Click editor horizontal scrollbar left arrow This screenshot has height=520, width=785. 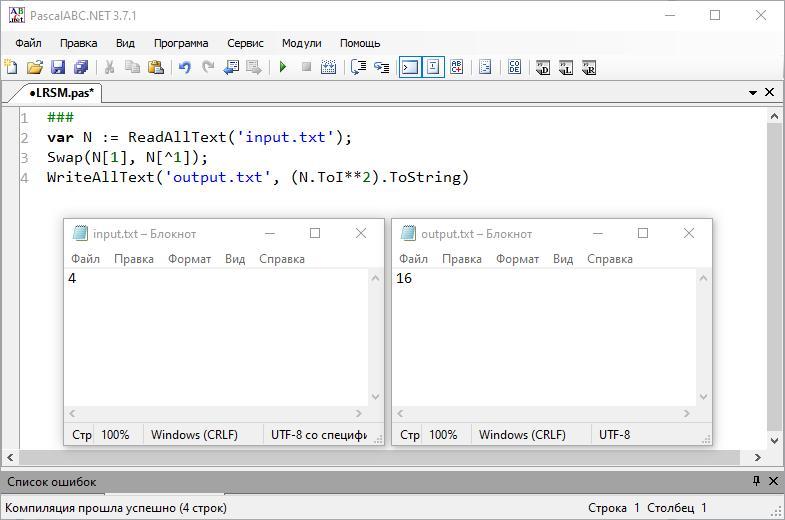pyautogui.click(x=10, y=457)
